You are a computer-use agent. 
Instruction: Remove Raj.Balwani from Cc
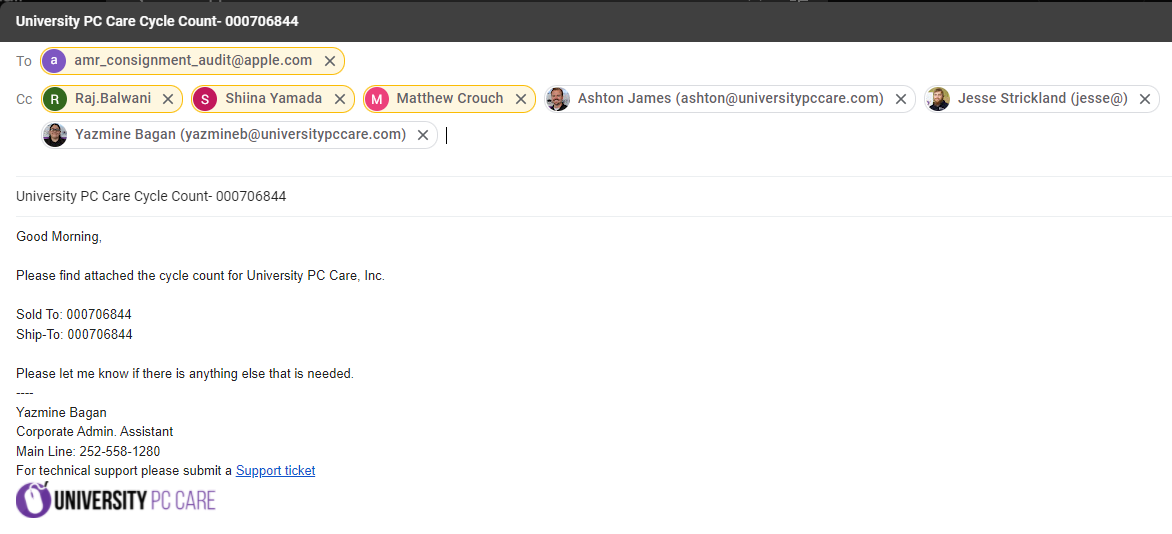pos(168,99)
